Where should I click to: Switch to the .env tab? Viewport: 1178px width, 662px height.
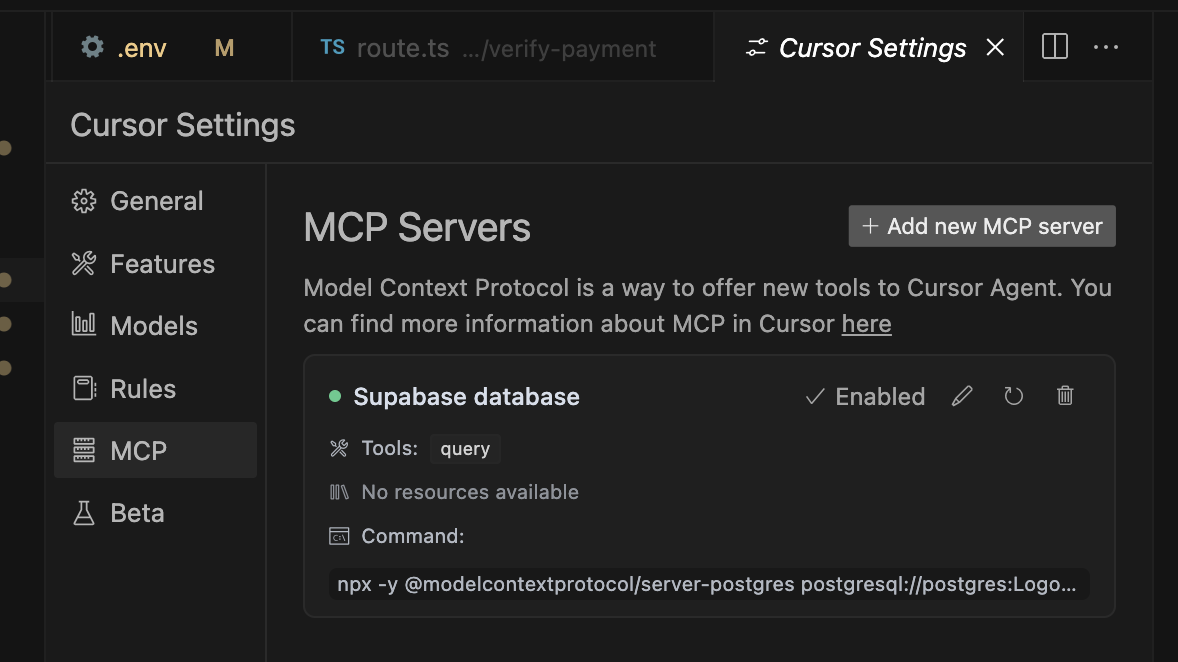pos(142,46)
